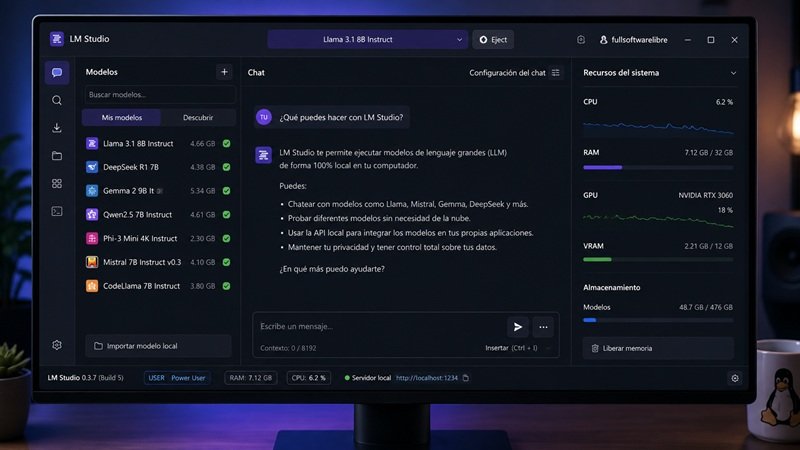Click the Mistral 7B Instruct v0.3 icon

92,262
